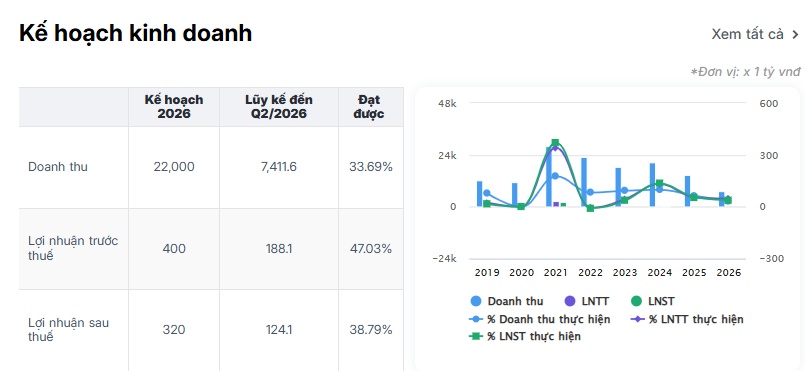The width and height of the screenshot is (806, 371).
Task: Click the 188.1 cumulative pre-tax profit cell
Action: click(x=279, y=249)
